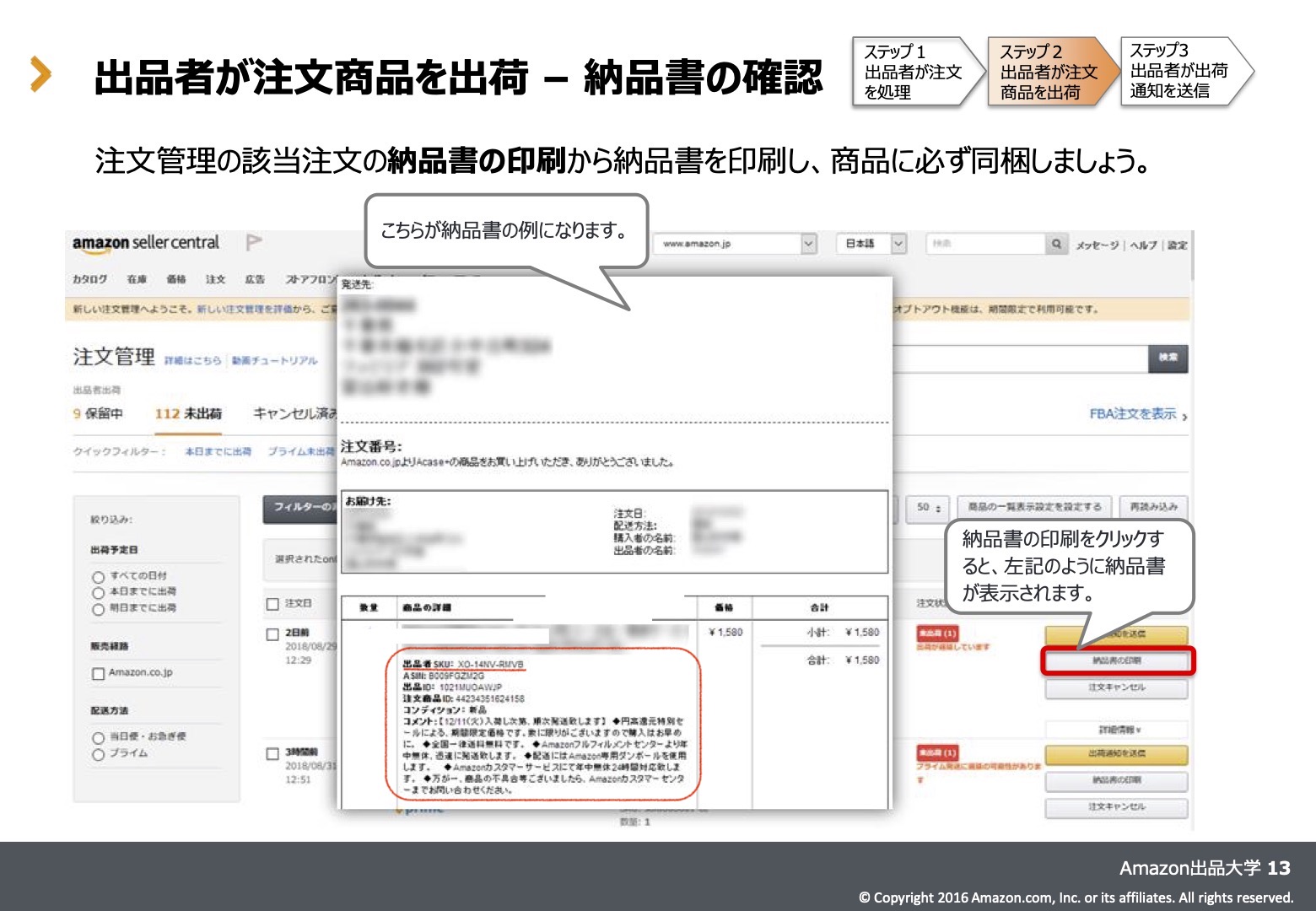Click the orange arrow beside the slide title
1316x911 pixels.
point(40,74)
